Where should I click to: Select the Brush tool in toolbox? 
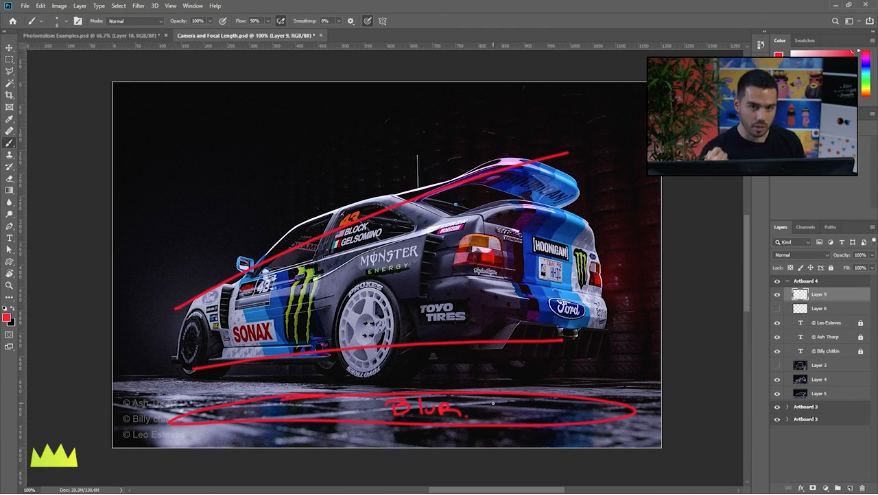(9, 143)
